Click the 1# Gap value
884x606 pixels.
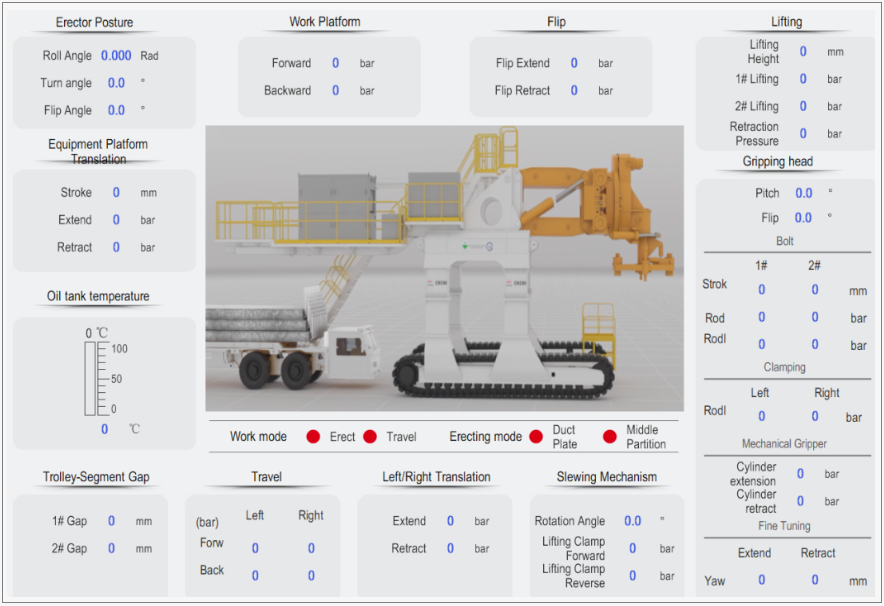pos(112,521)
